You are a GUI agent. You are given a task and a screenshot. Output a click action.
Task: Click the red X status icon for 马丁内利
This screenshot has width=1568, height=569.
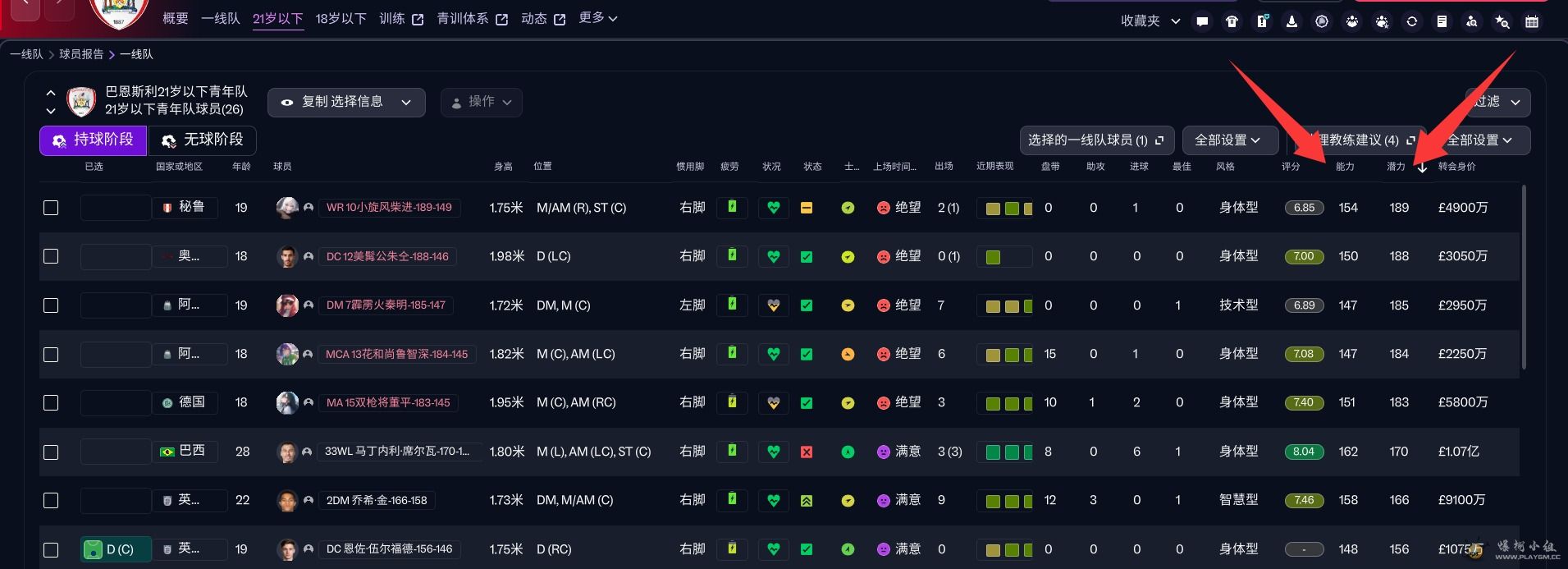[807, 452]
